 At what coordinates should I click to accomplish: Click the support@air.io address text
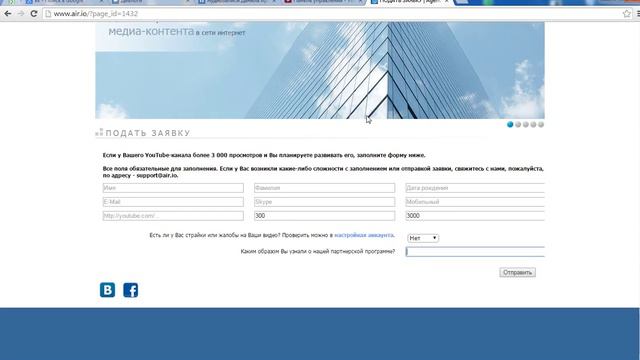[x=157, y=176]
